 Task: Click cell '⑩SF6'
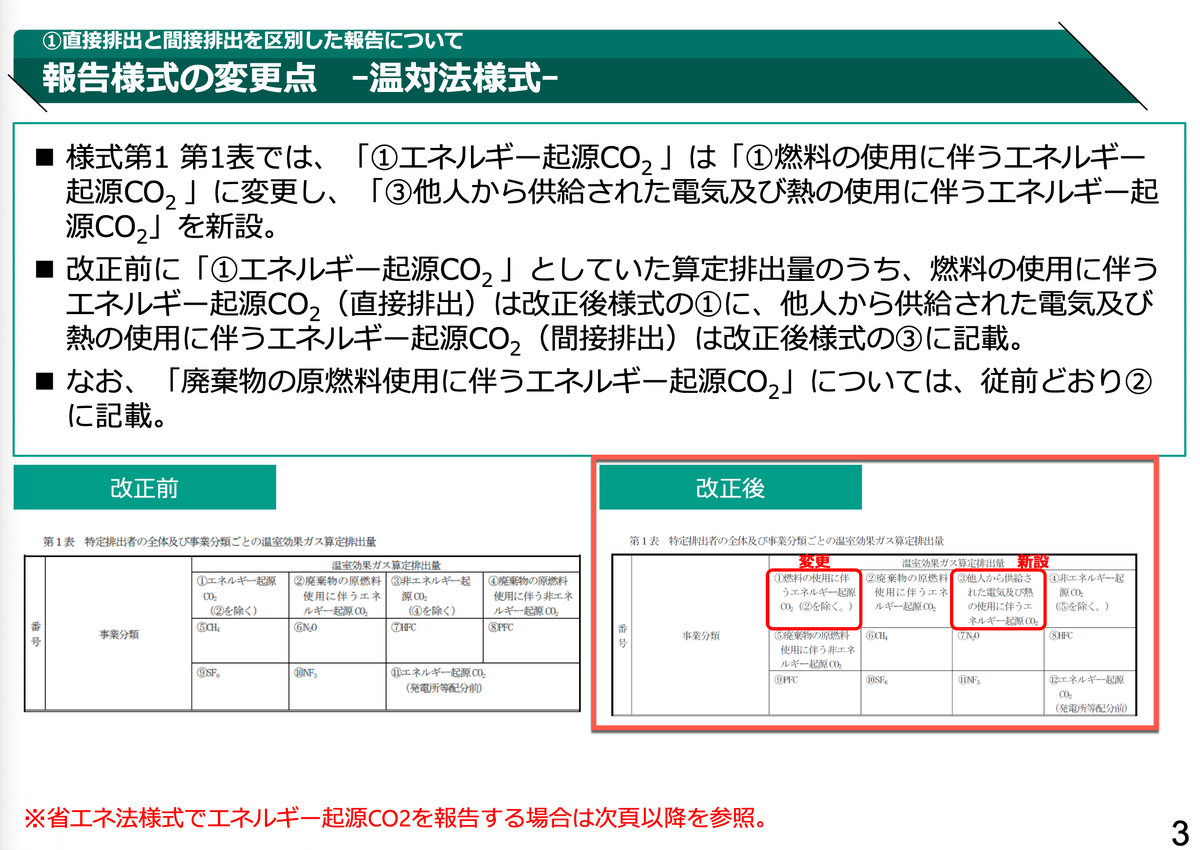[x=905, y=695]
